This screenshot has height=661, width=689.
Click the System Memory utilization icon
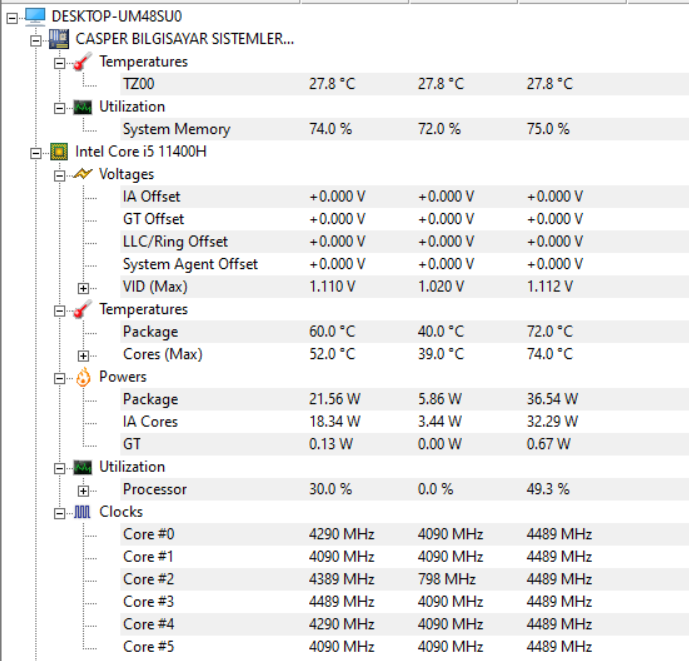click(x=83, y=107)
